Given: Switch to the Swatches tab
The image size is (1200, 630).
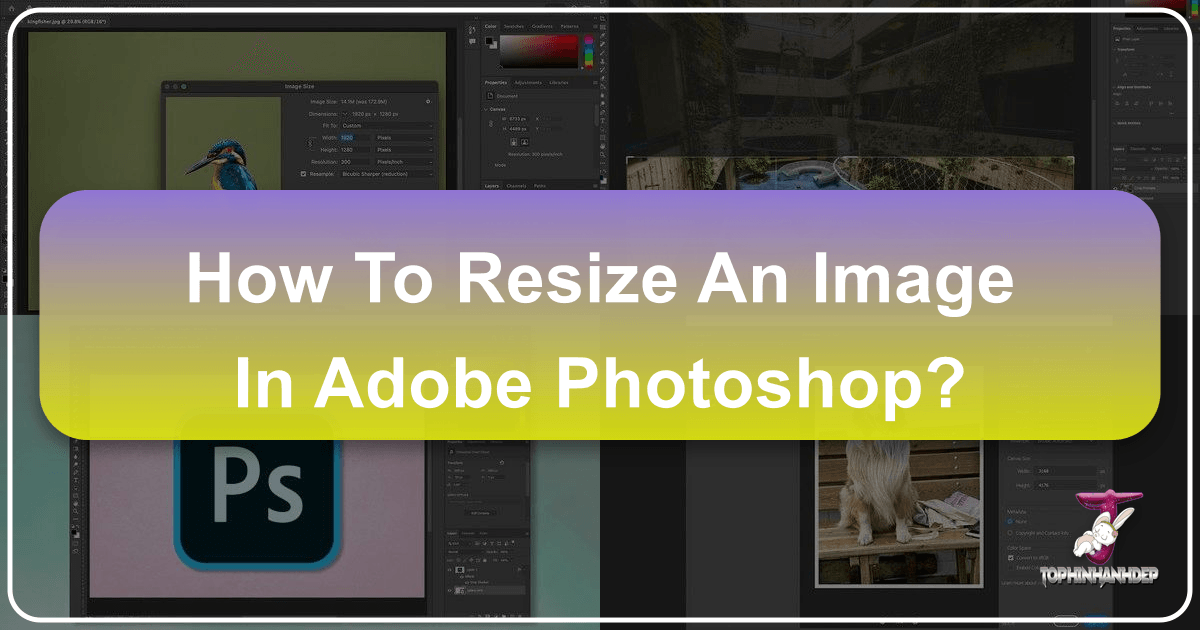Looking at the screenshot, I should 513,26.
